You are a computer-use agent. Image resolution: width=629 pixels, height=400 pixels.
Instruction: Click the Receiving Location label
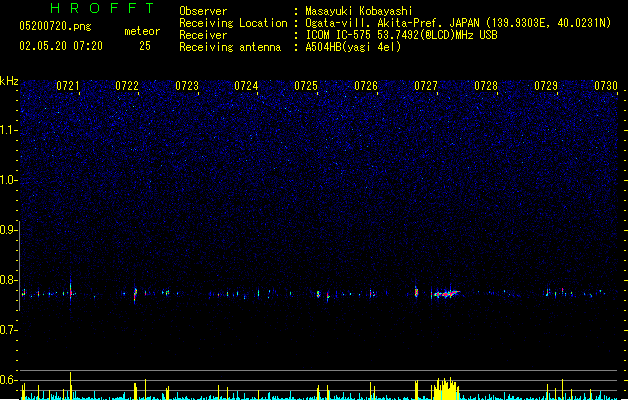click(233, 23)
